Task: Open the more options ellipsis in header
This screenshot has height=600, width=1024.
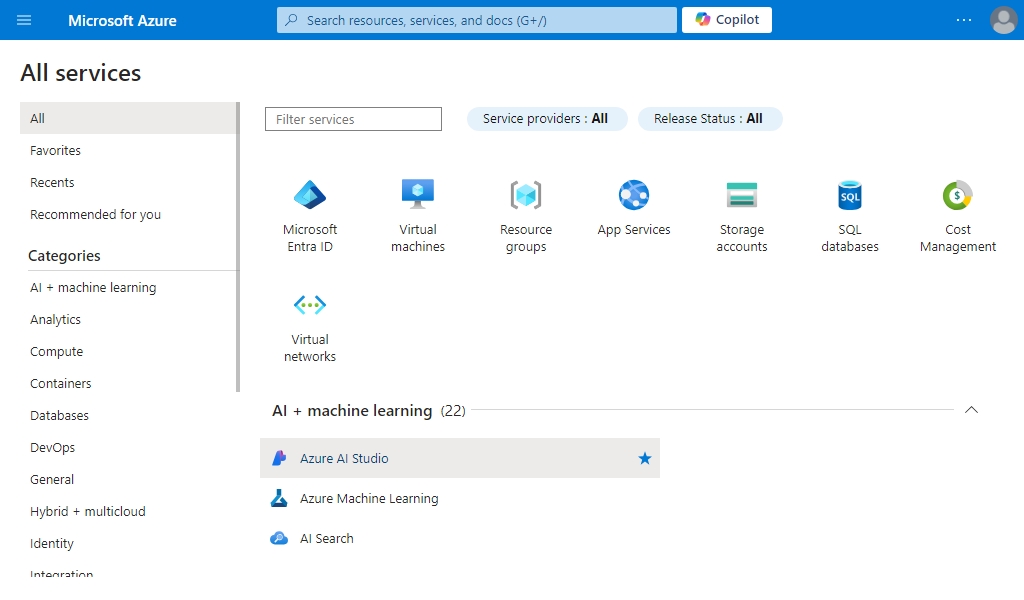Action: click(x=964, y=20)
